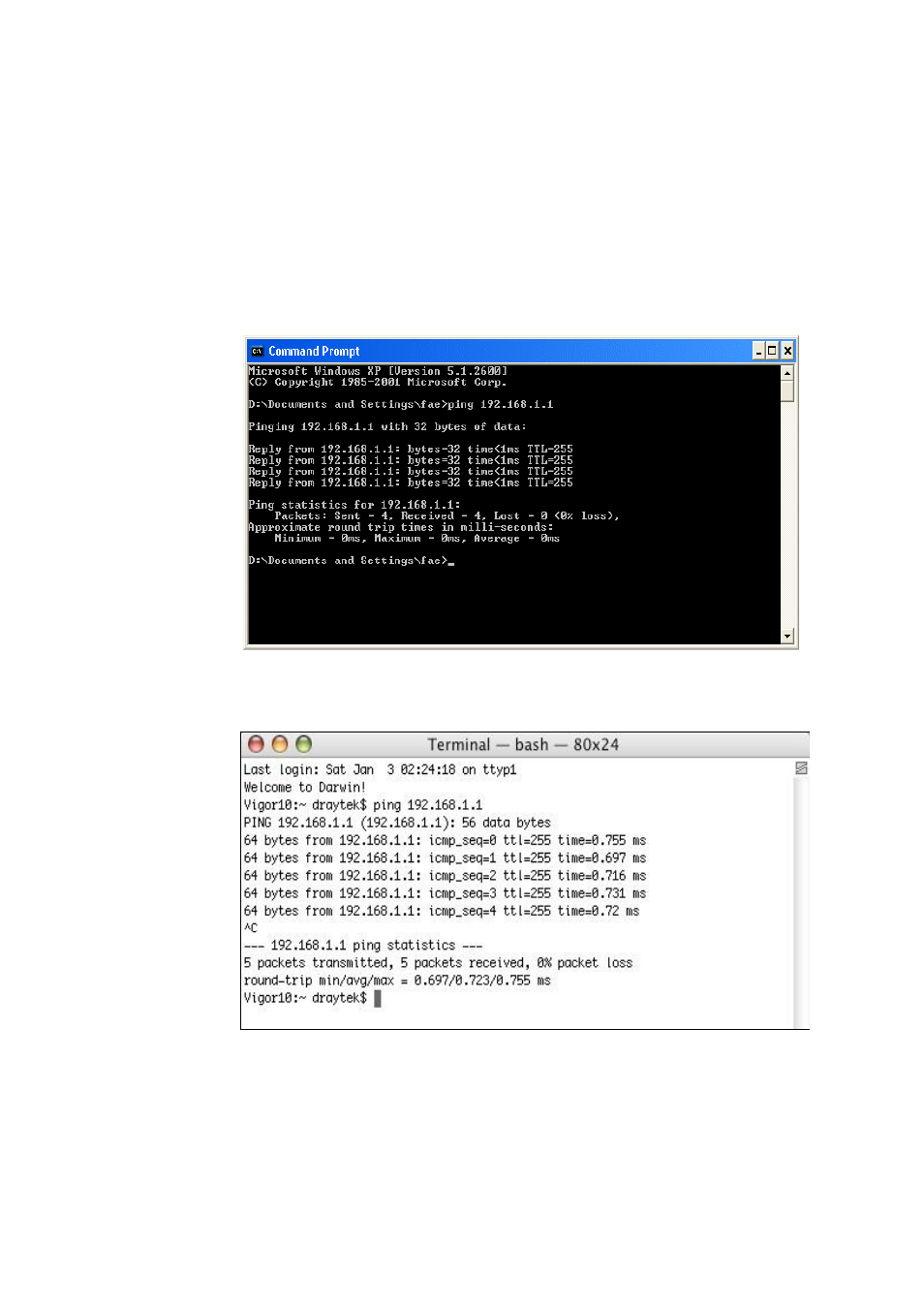Image resolution: width=924 pixels, height=1309 pixels.
Task: Click the 'Command Prompt' title text
Action: [x=314, y=352]
